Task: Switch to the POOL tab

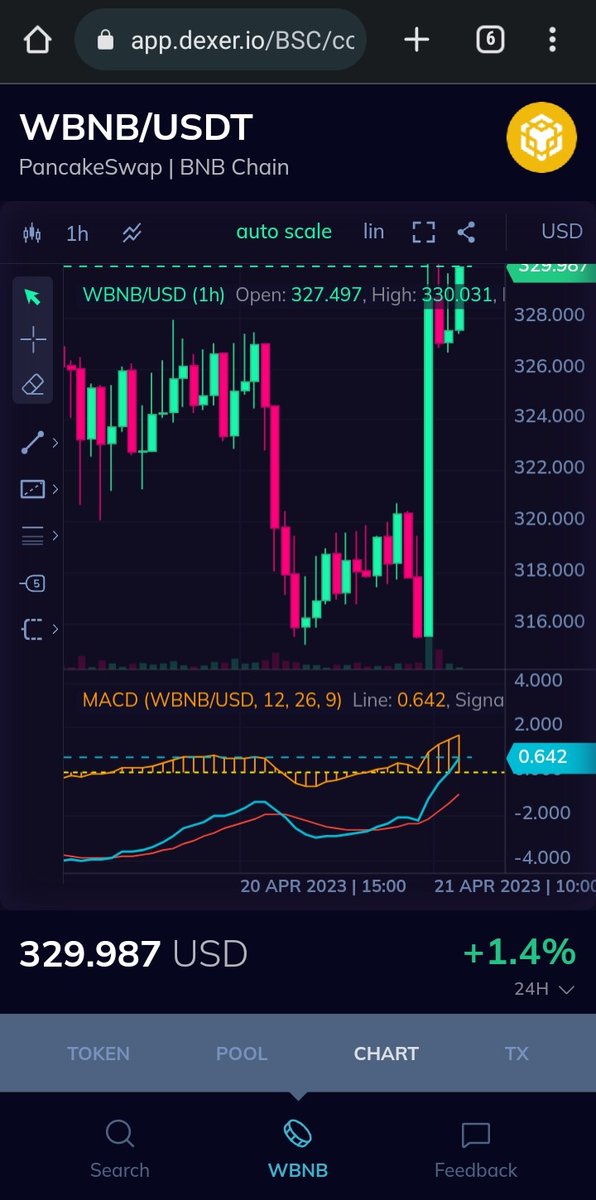Action: click(x=242, y=1053)
